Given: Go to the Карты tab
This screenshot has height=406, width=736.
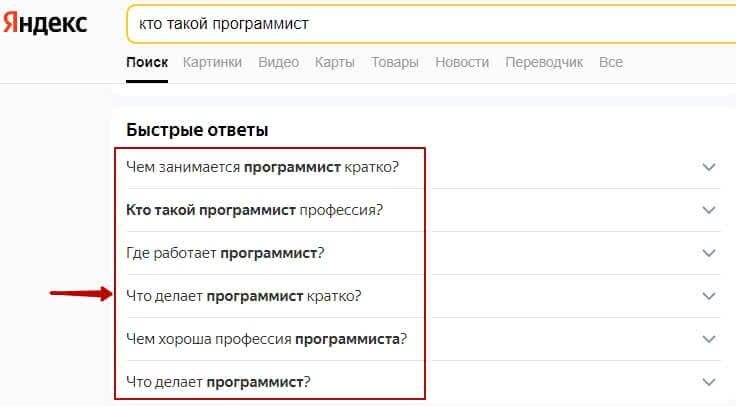Looking at the screenshot, I should point(335,62).
